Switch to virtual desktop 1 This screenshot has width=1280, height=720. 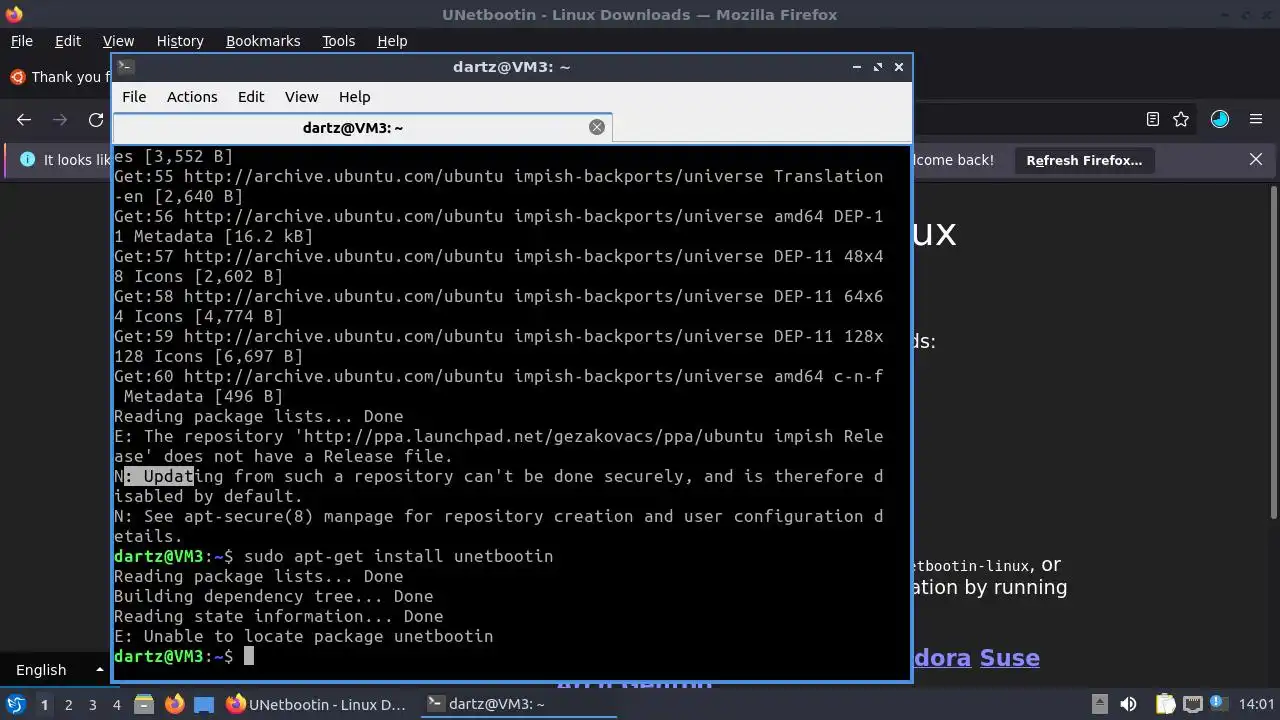[44, 704]
